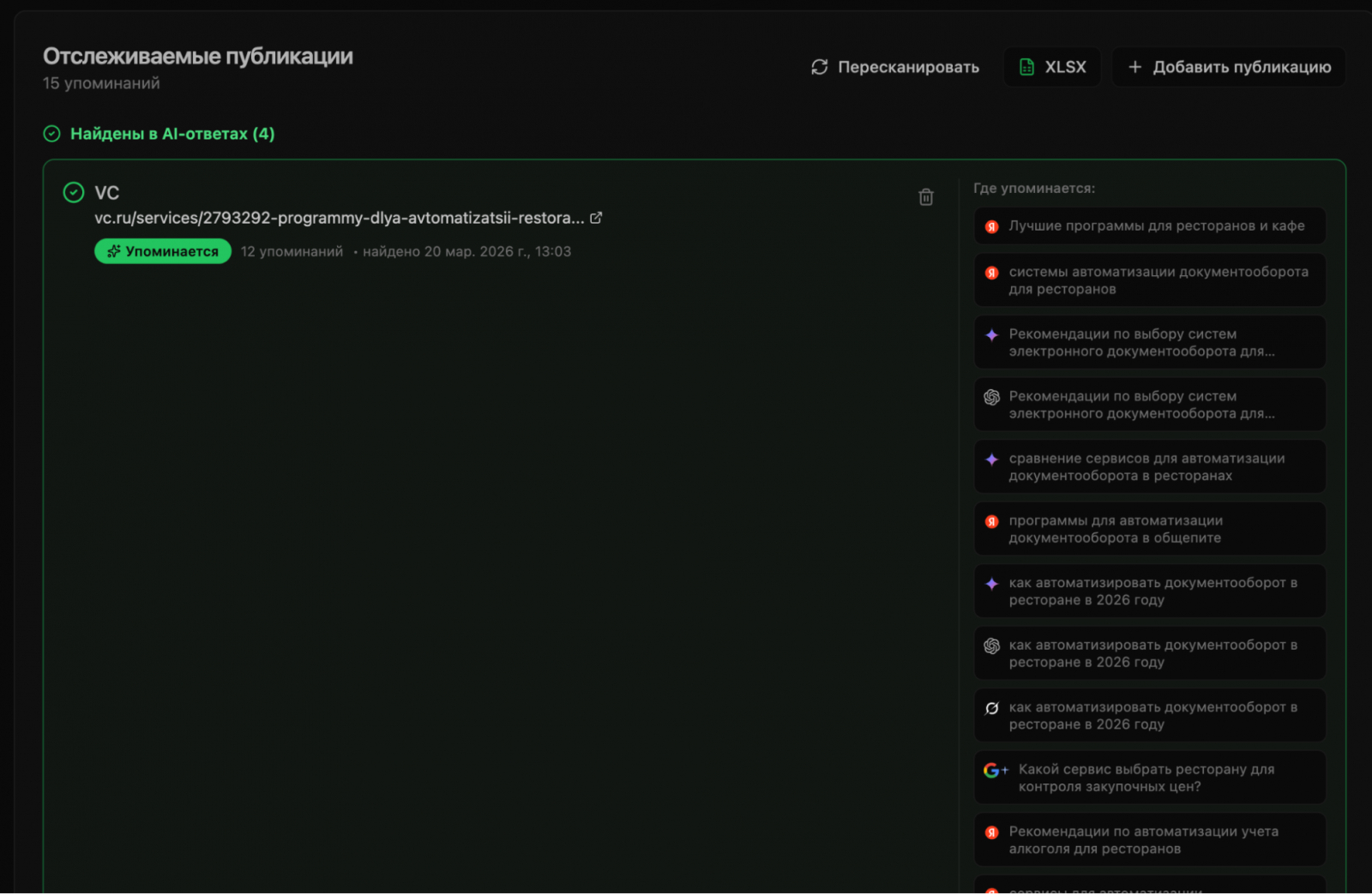Open the vc.ru/services publication link
The height and width of the screenshot is (894, 1372).
coord(339,218)
